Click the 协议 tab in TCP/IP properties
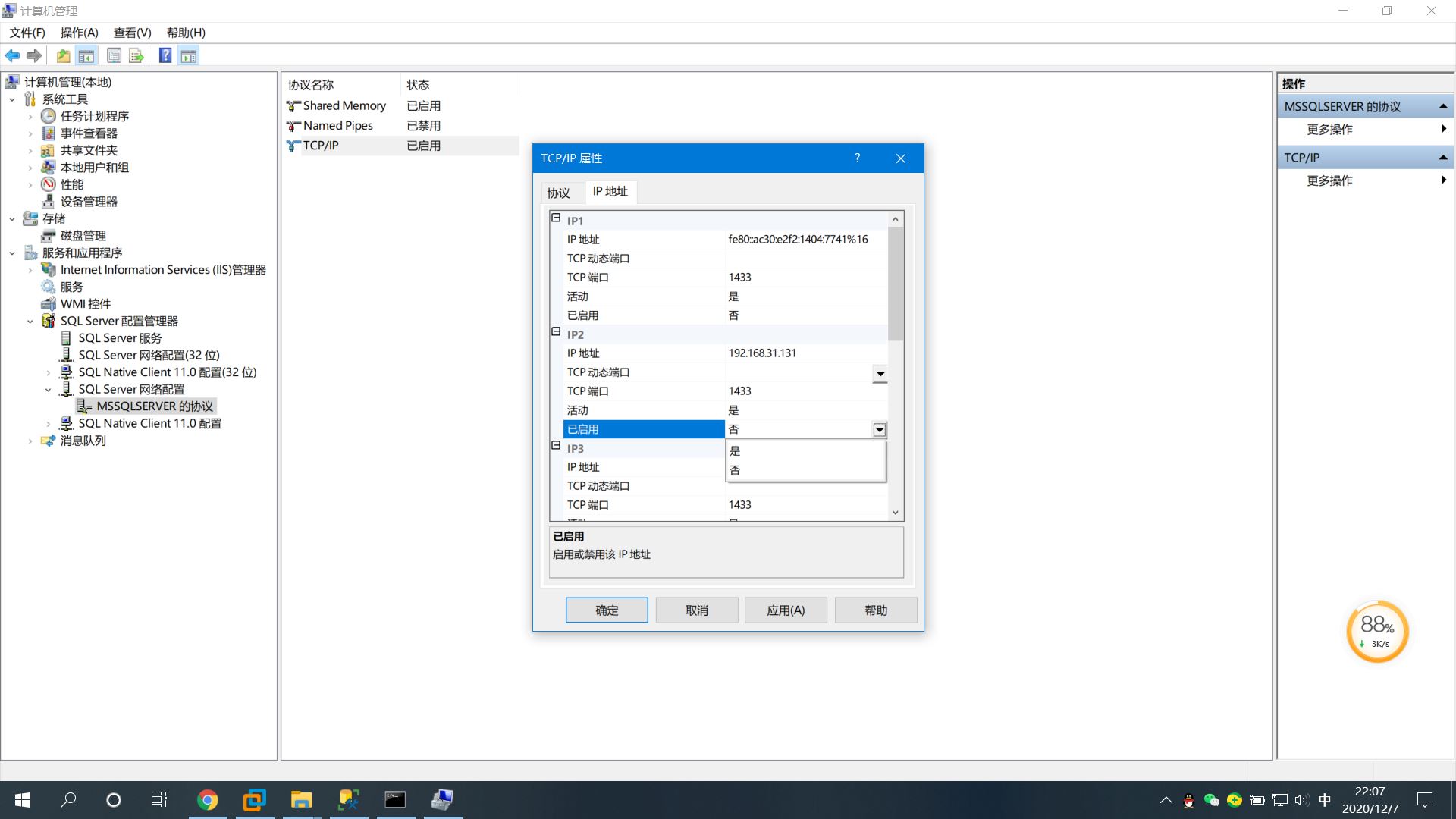This screenshot has height=819, width=1456. click(x=560, y=192)
